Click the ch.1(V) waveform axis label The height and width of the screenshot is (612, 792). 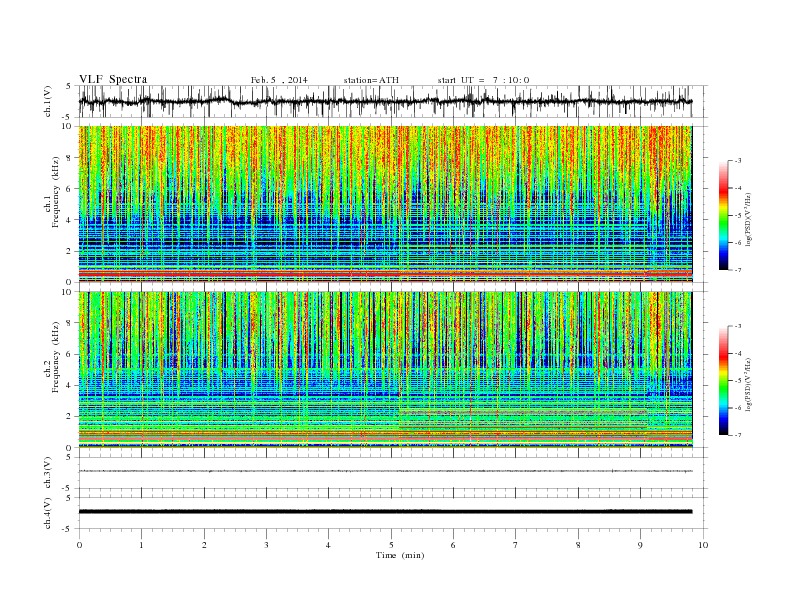(x=48, y=101)
